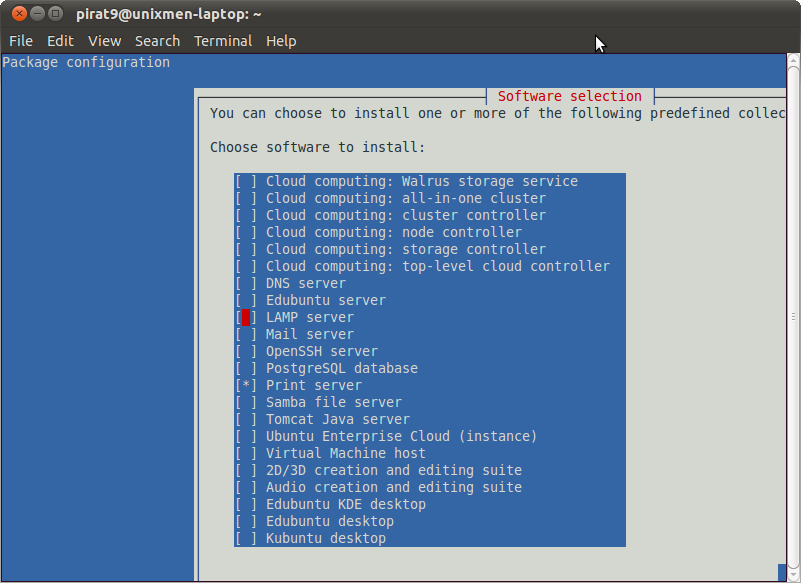The image size is (801, 584).
Task: Open the Help menu
Action: coord(281,41)
